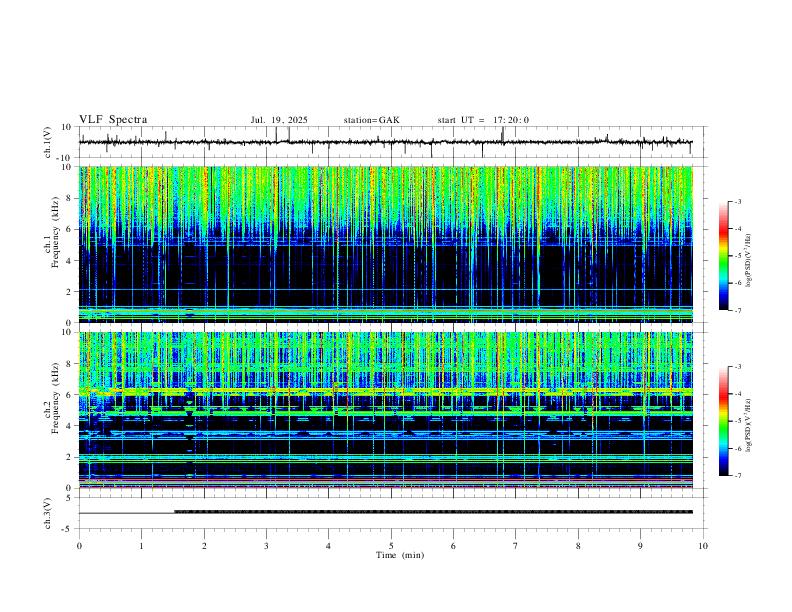Click inside the ch.2 spectrogram panel
792x612 pixels.
point(386,410)
